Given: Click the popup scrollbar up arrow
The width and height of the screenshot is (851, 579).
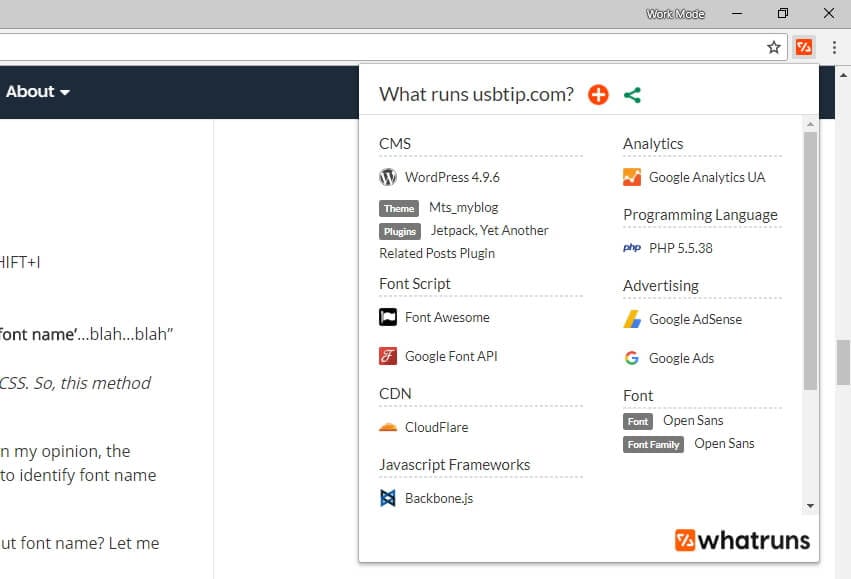Looking at the screenshot, I should tap(810, 124).
